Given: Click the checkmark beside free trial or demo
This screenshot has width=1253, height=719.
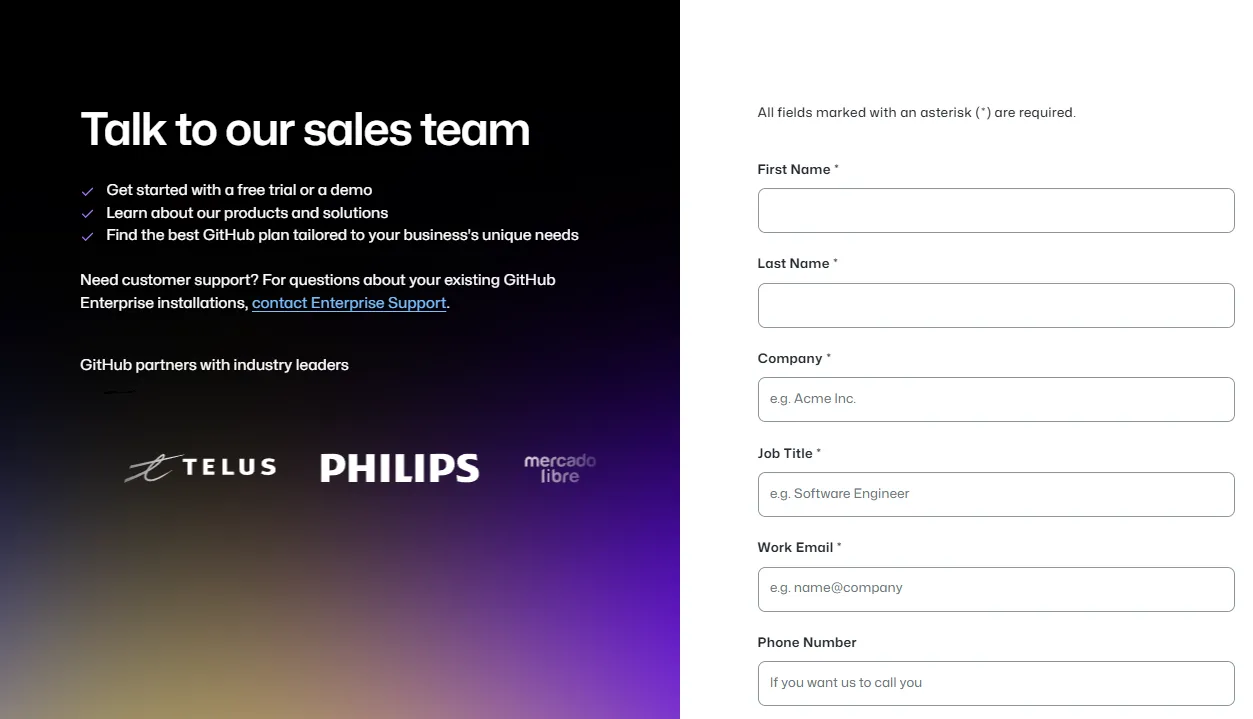Looking at the screenshot, I should pyautogui.click(x=88, y=191).
